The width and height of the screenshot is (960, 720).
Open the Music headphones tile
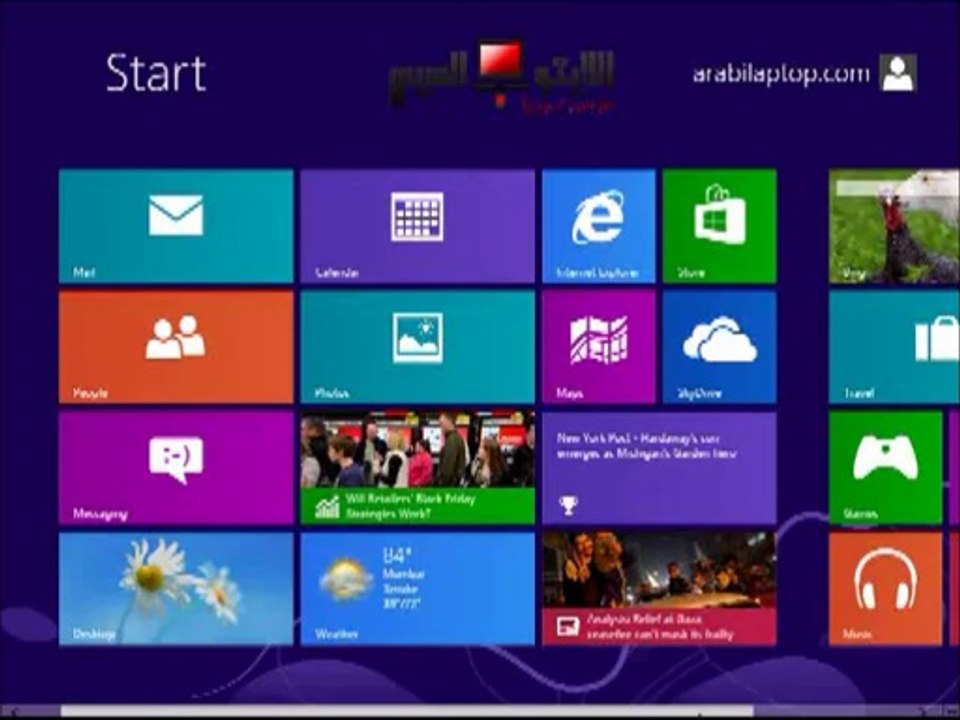885,588
